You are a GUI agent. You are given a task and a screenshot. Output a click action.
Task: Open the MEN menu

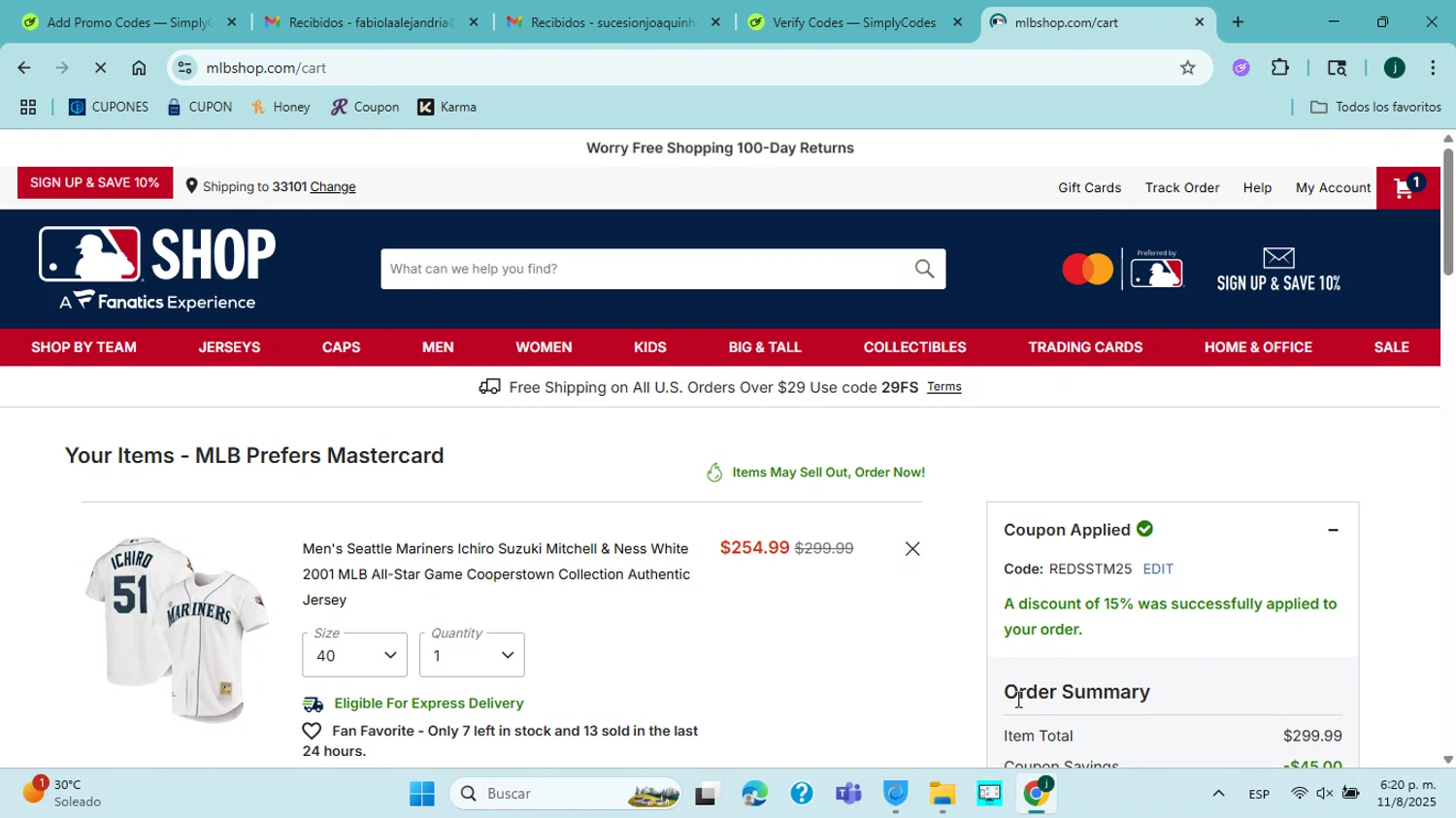438,347
